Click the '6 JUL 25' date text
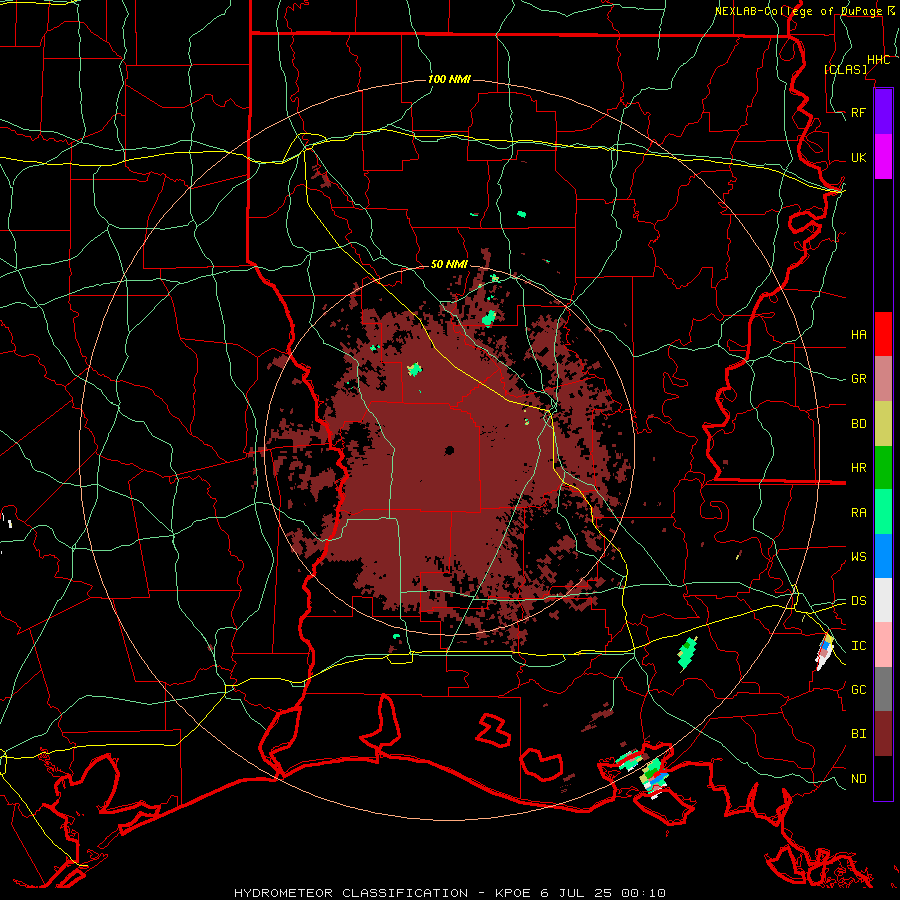 (x=577, y=893)
